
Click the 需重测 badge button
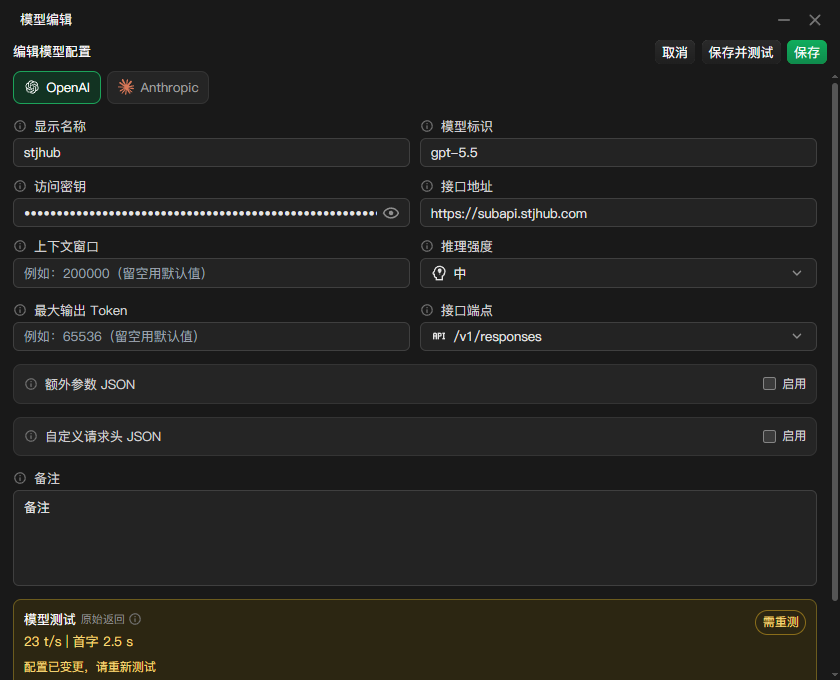coord(781,622)
